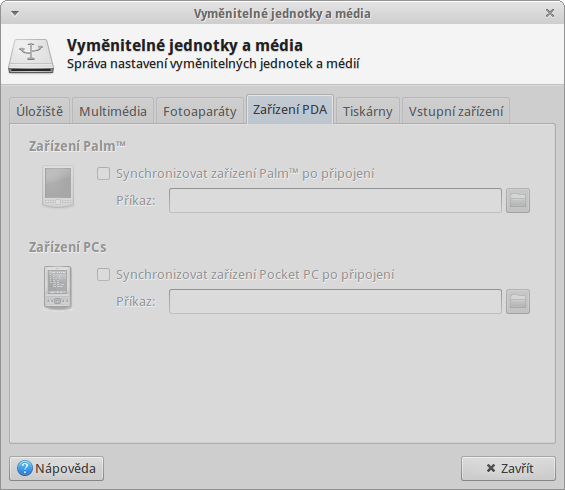This screenshot has width=565, height=490.
Task: Switch to the Úložiště tab
Action: [x=40, y=111]
